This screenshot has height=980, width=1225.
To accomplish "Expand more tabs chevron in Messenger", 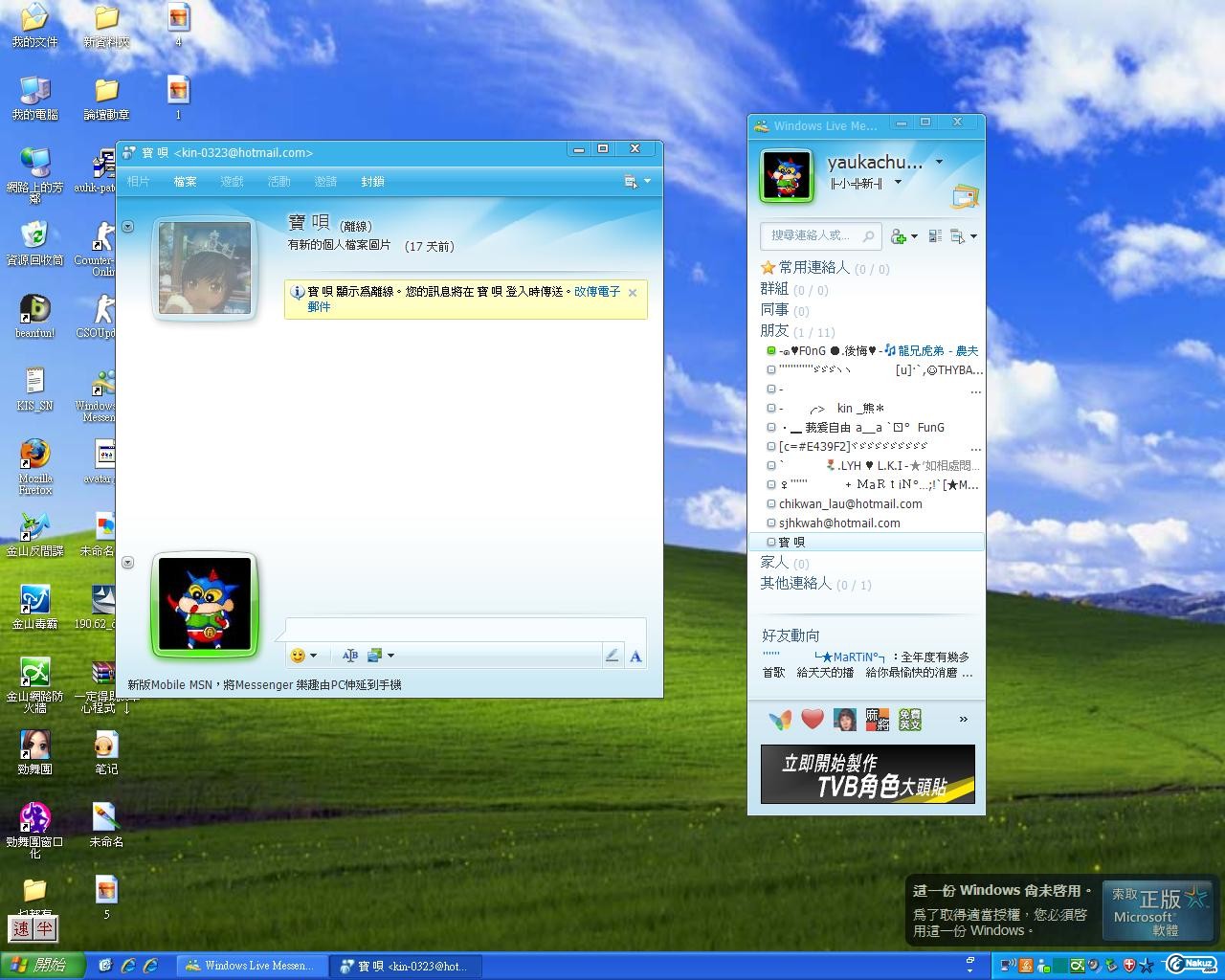I will click(x=963, y=719).
